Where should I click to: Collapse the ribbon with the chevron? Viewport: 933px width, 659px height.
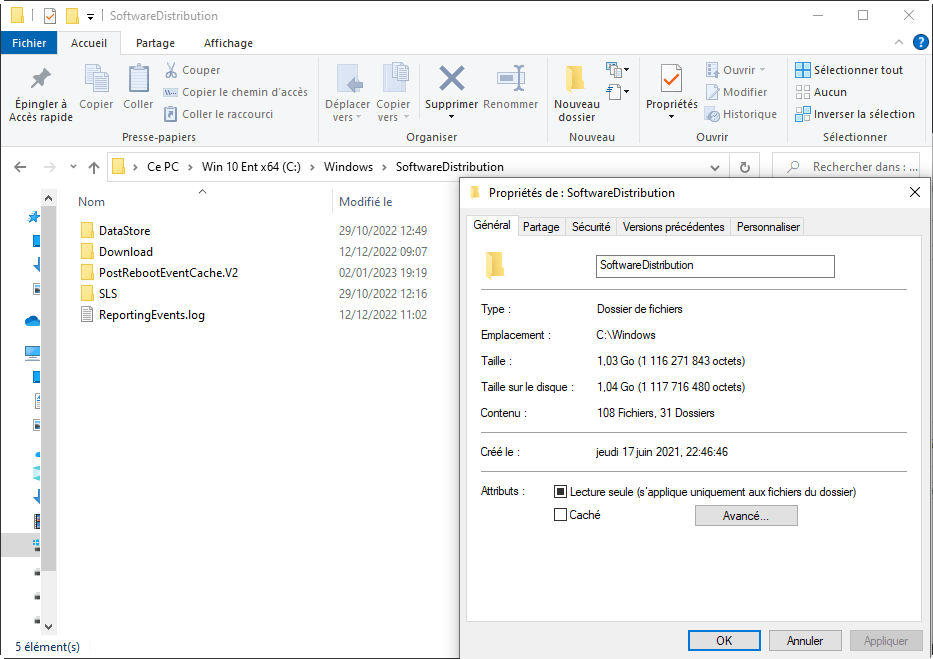pyautogui.click(x=898, y=42)
